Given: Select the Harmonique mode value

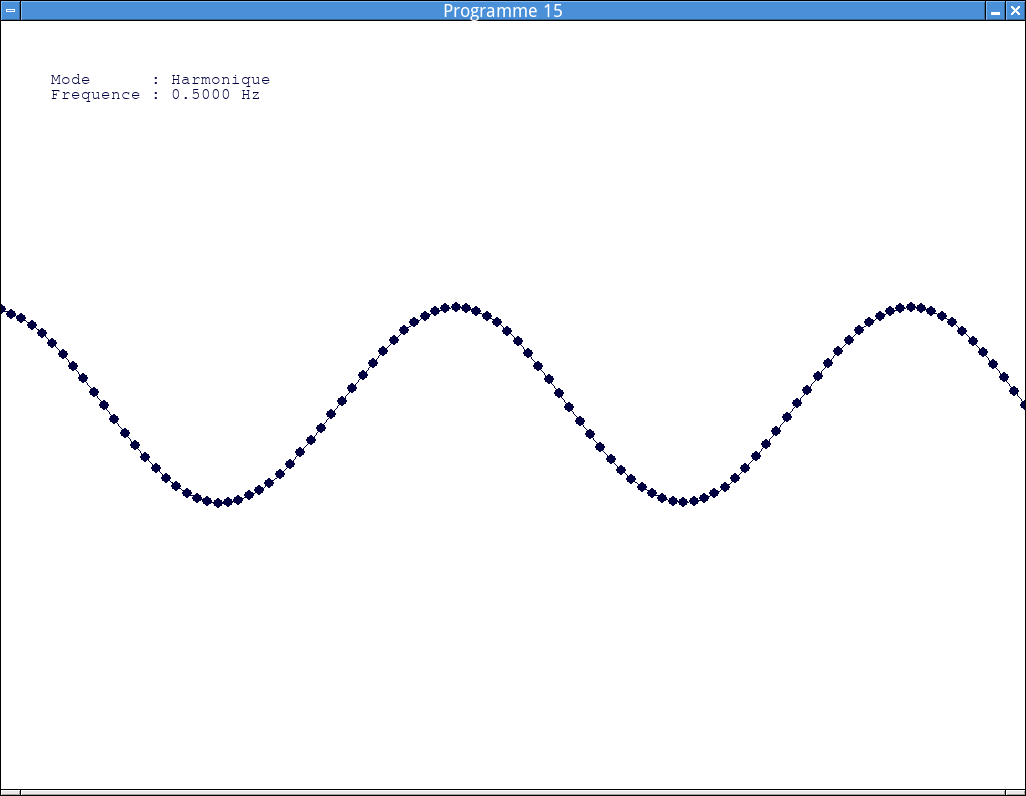Looking at the screenshot, I should coord(220,80).
